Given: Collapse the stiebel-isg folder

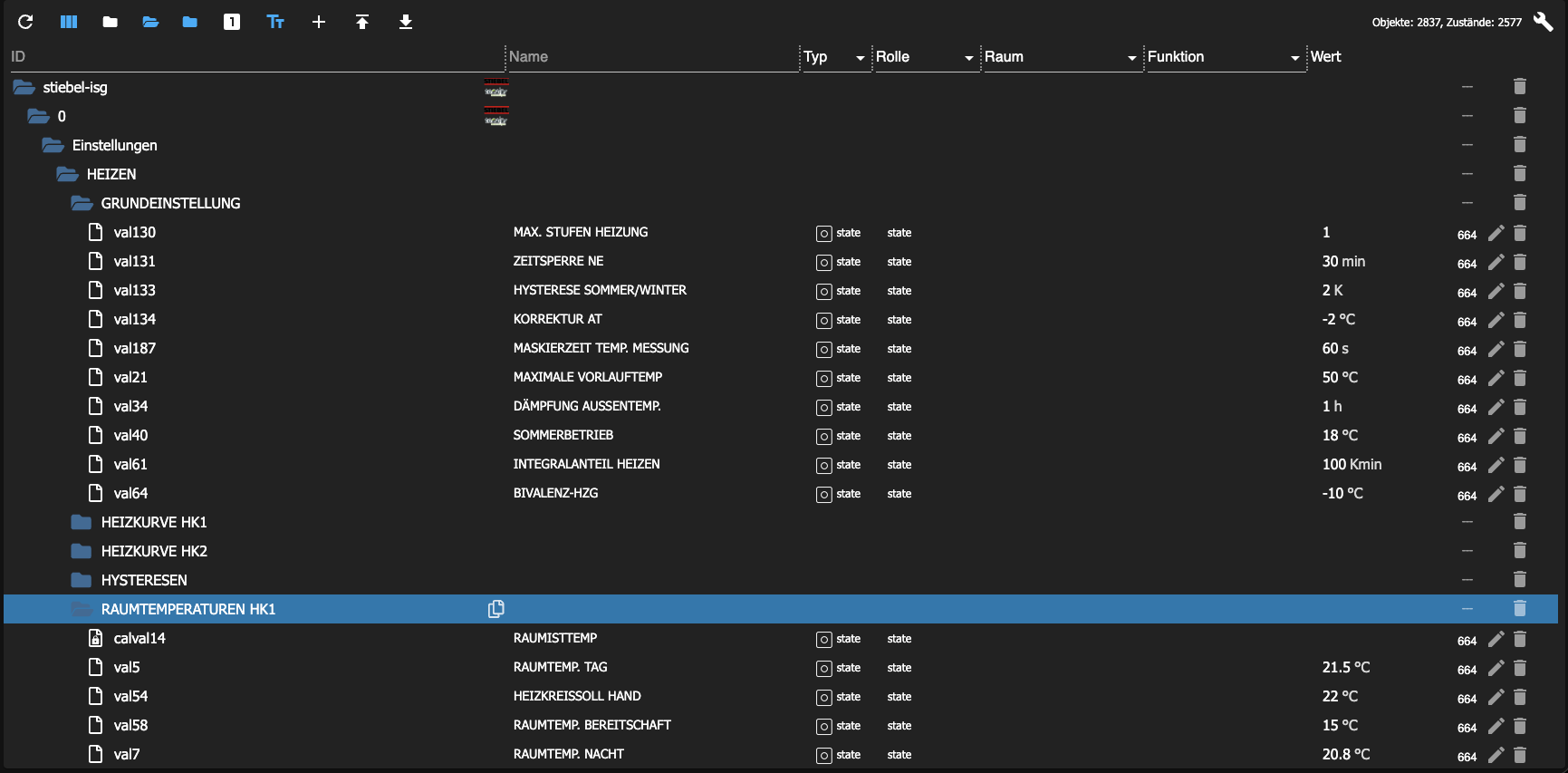Looking at the screenshot, I should [24, 87].
